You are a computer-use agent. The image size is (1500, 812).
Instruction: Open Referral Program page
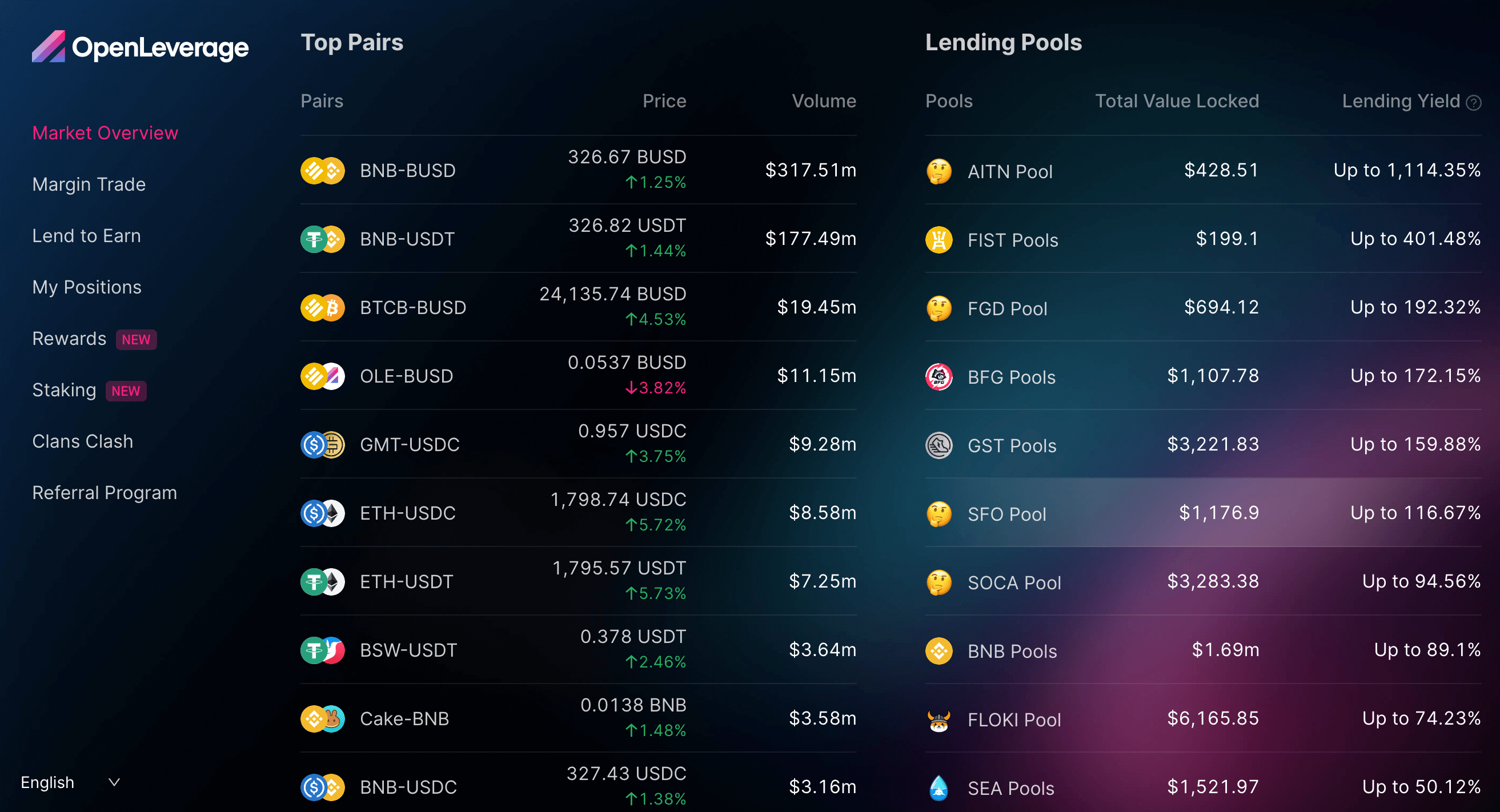point(104,493)
